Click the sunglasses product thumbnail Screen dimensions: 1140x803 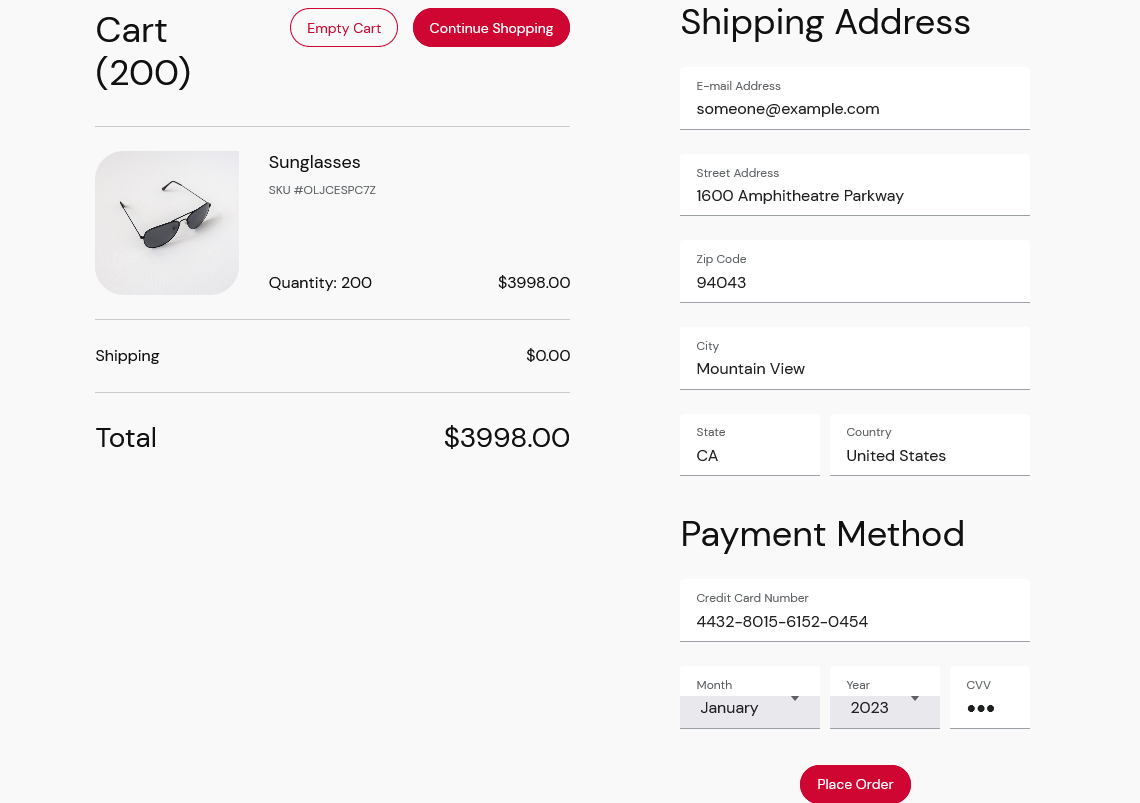pos(167,223)
